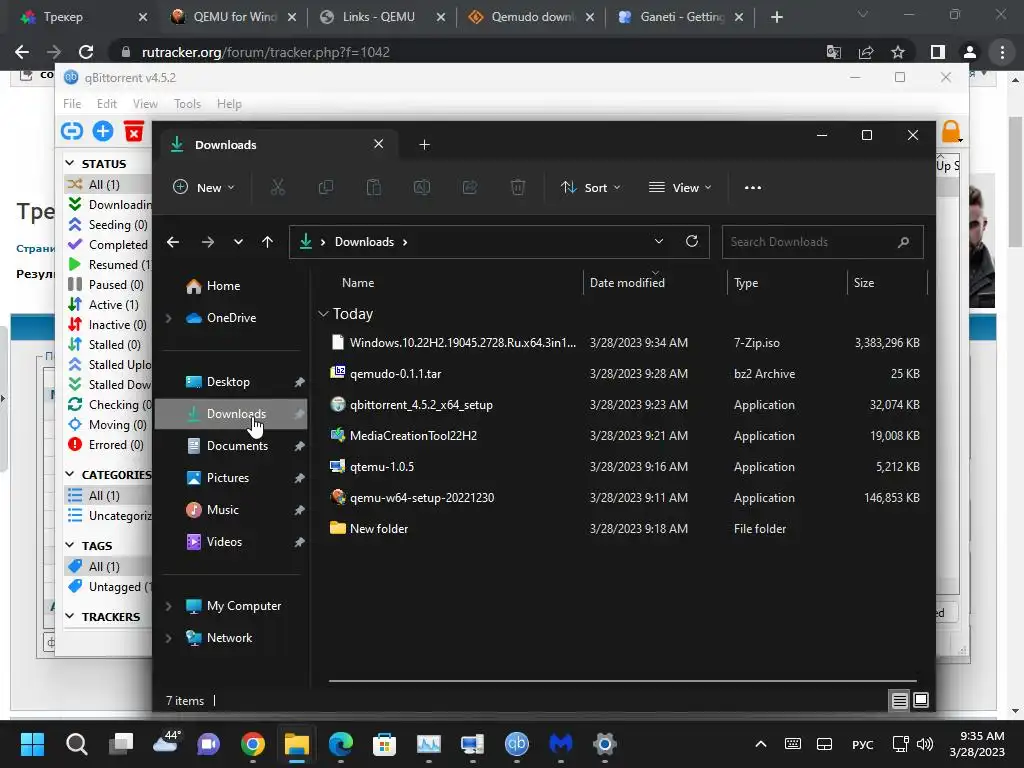Refresh the Downloads folder view
The height and width of the screenshot is (768, 1024).
692,242
